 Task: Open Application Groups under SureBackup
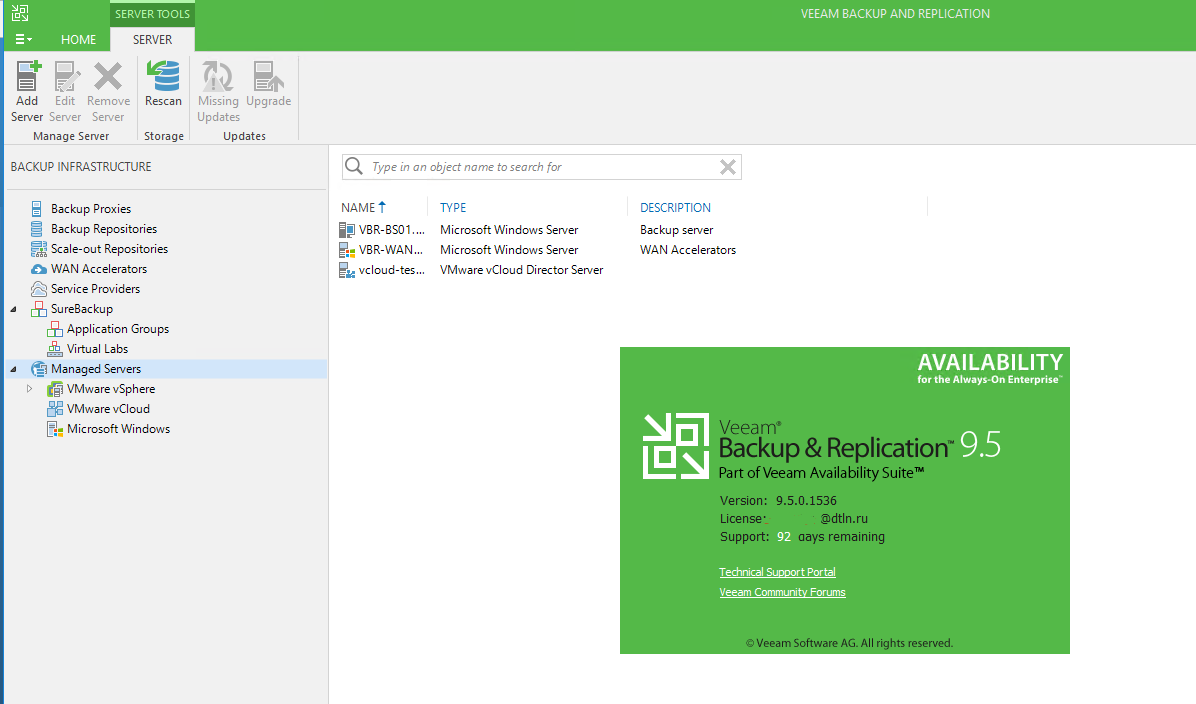pos(118,329)
